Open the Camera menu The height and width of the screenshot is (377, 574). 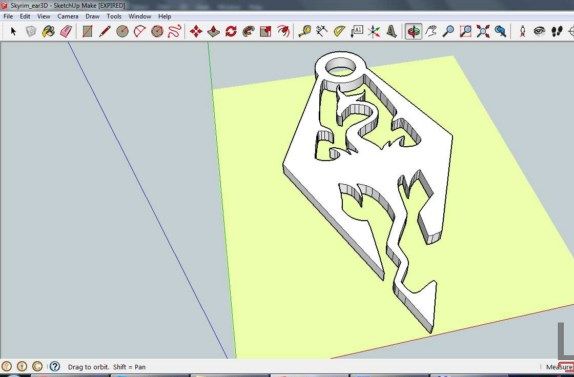point(68,16)
